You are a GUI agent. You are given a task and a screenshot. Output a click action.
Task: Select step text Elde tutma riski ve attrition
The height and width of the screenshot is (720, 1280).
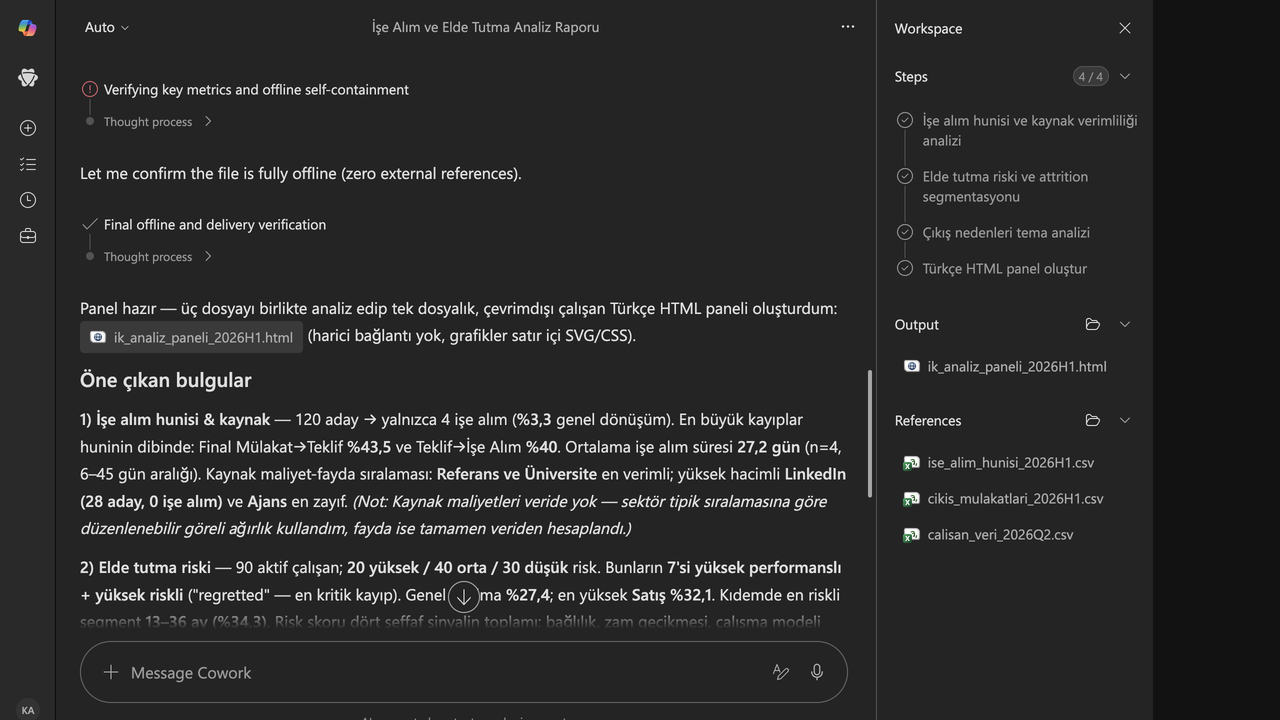(x=1005, y=186)
